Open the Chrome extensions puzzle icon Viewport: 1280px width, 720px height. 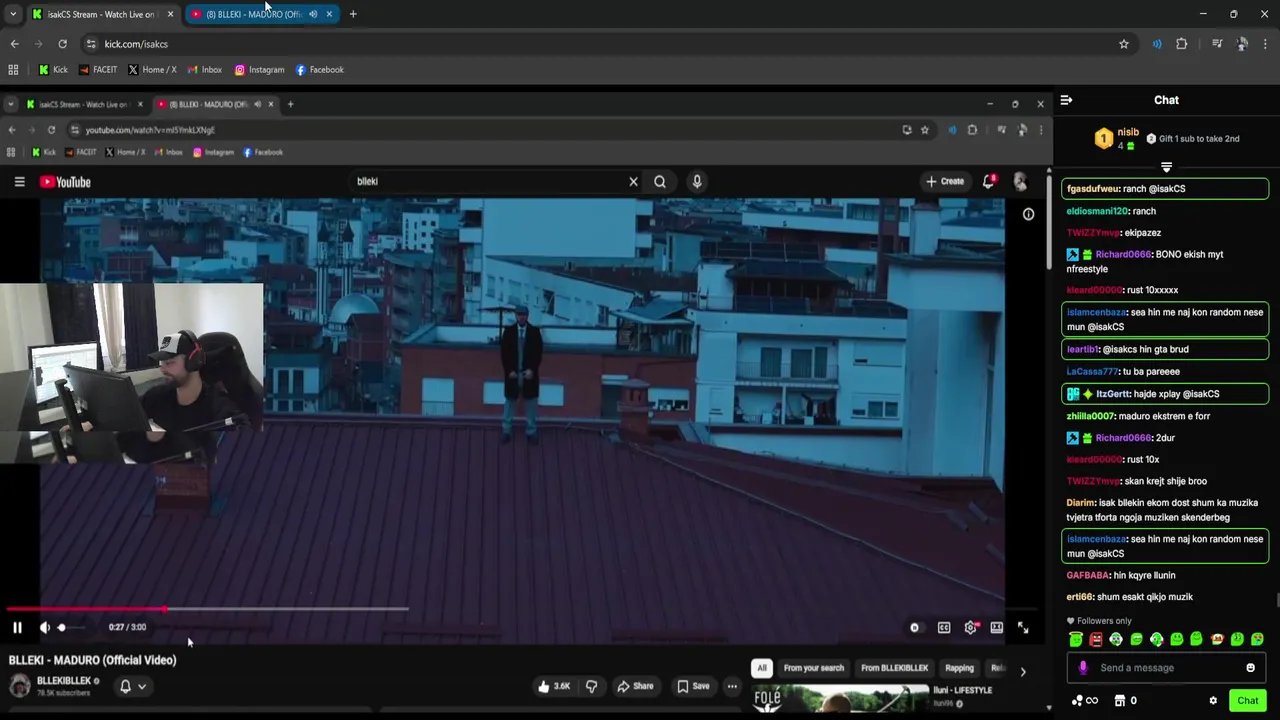click(1181, 44)
